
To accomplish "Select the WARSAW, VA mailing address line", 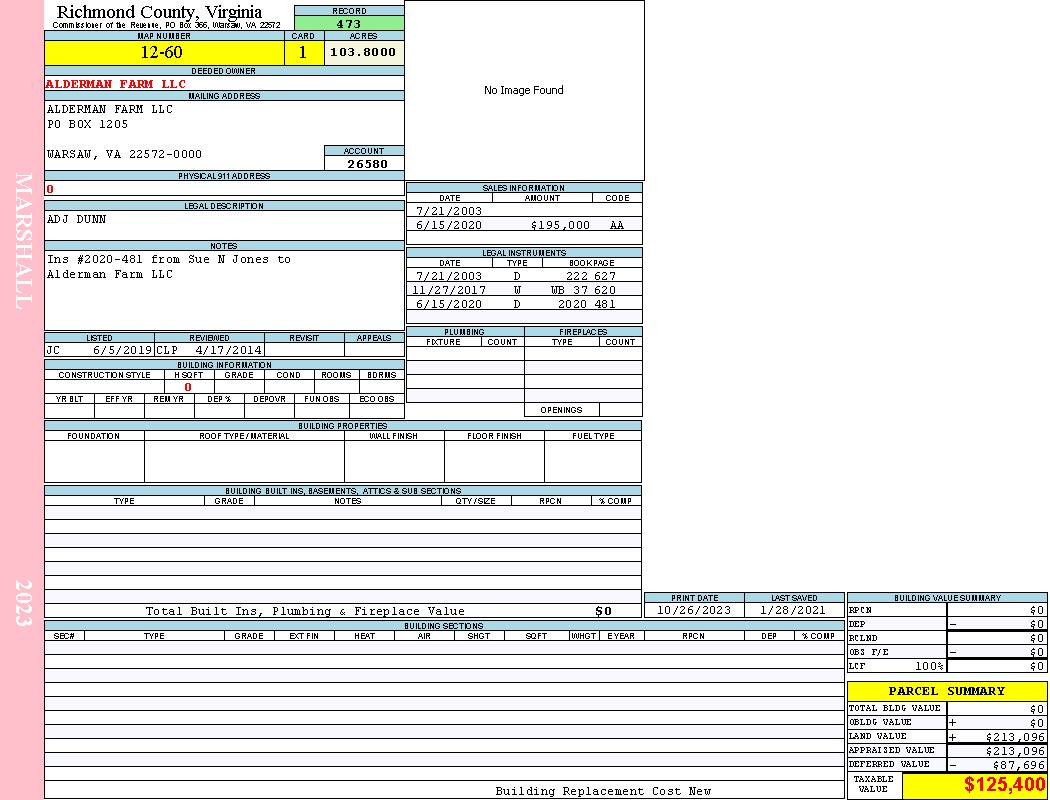I will point(124,154).
